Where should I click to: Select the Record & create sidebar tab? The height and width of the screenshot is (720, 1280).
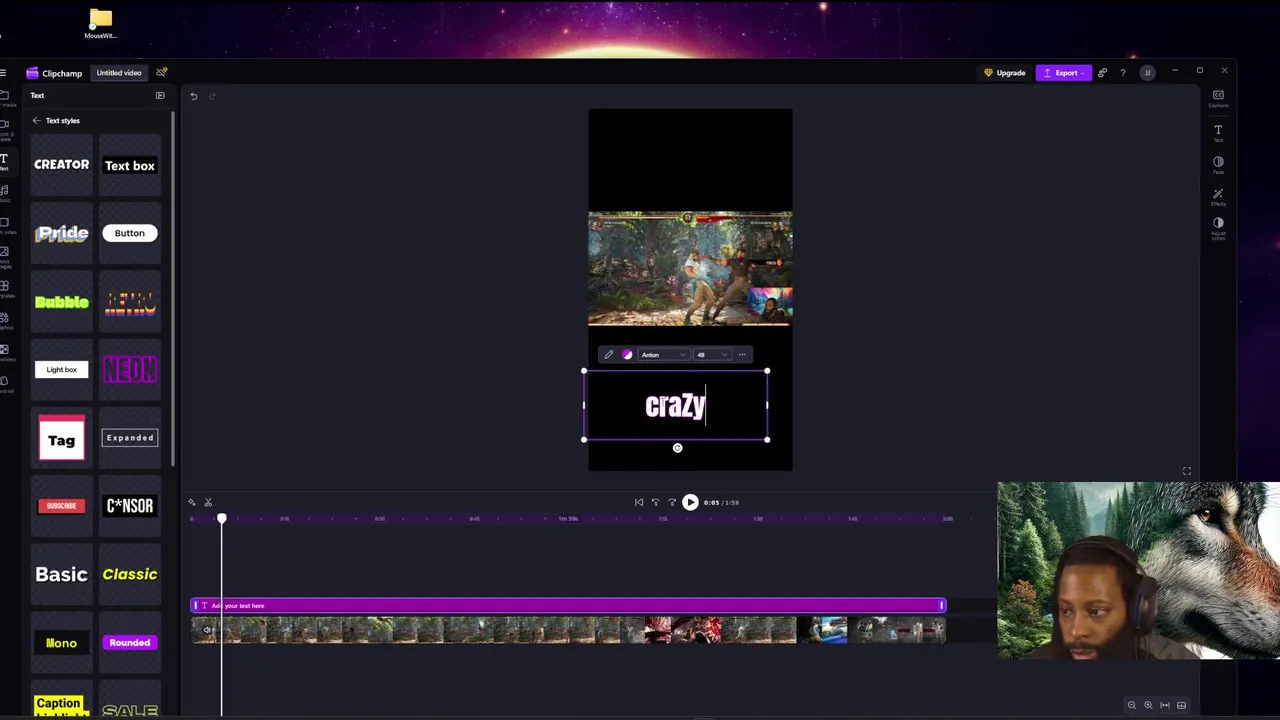4,128
